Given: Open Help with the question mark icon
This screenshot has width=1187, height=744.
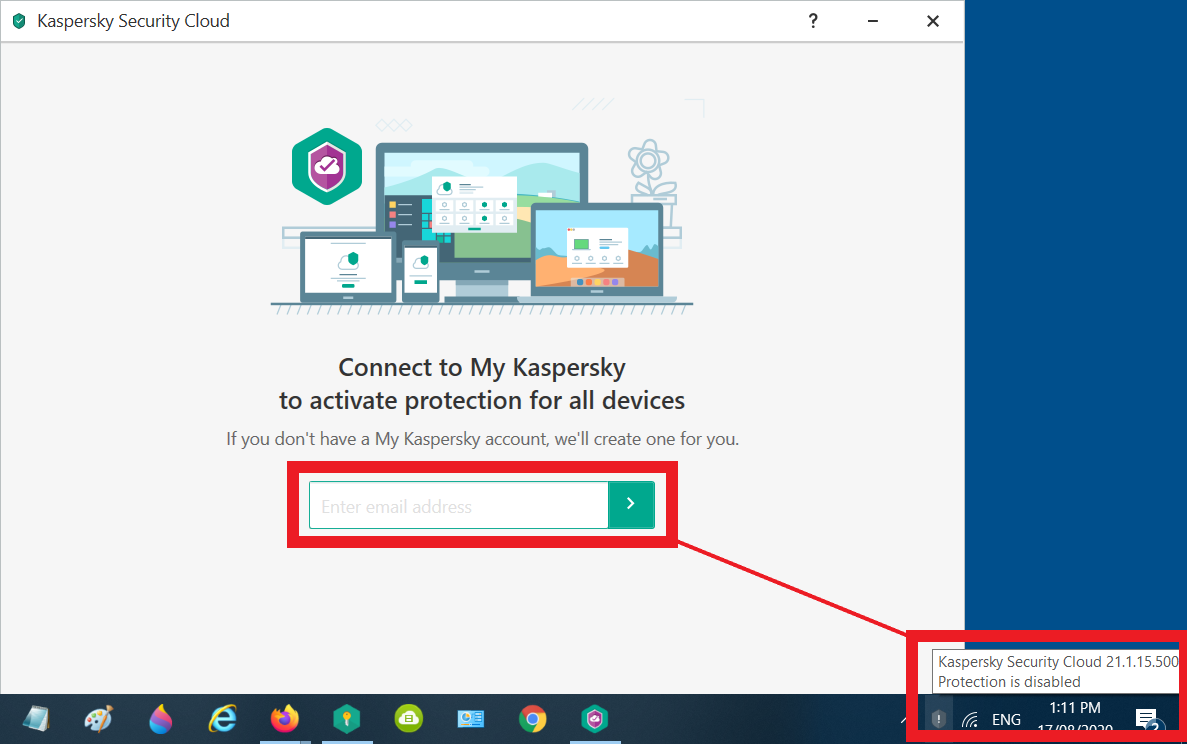Looking at the screenshot, I should point(813,21).
